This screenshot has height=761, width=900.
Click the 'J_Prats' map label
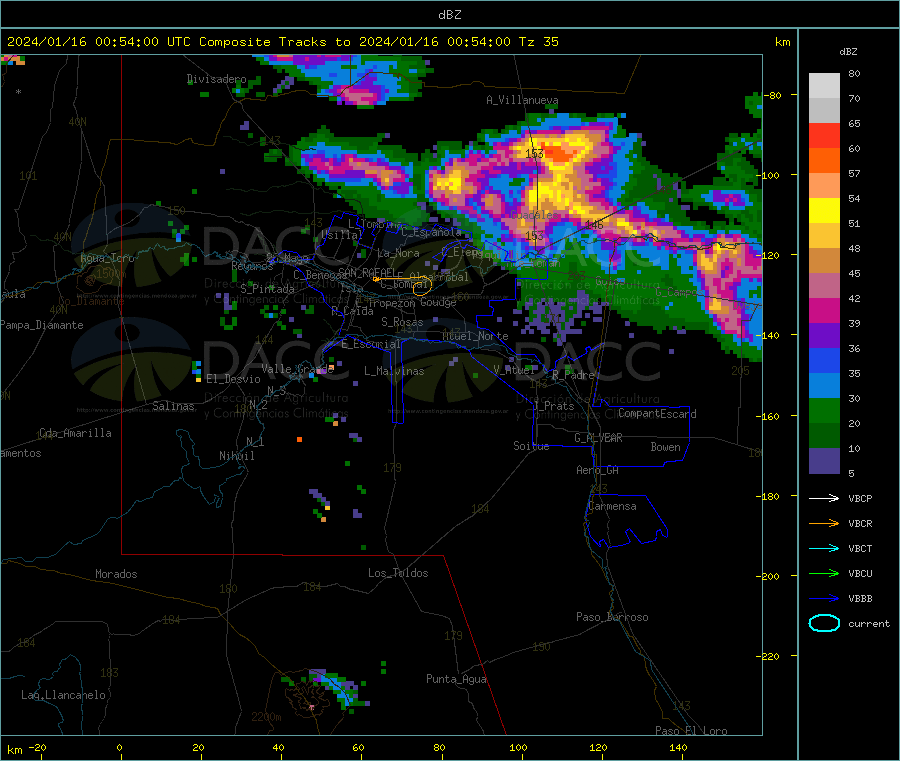[553, 406]
